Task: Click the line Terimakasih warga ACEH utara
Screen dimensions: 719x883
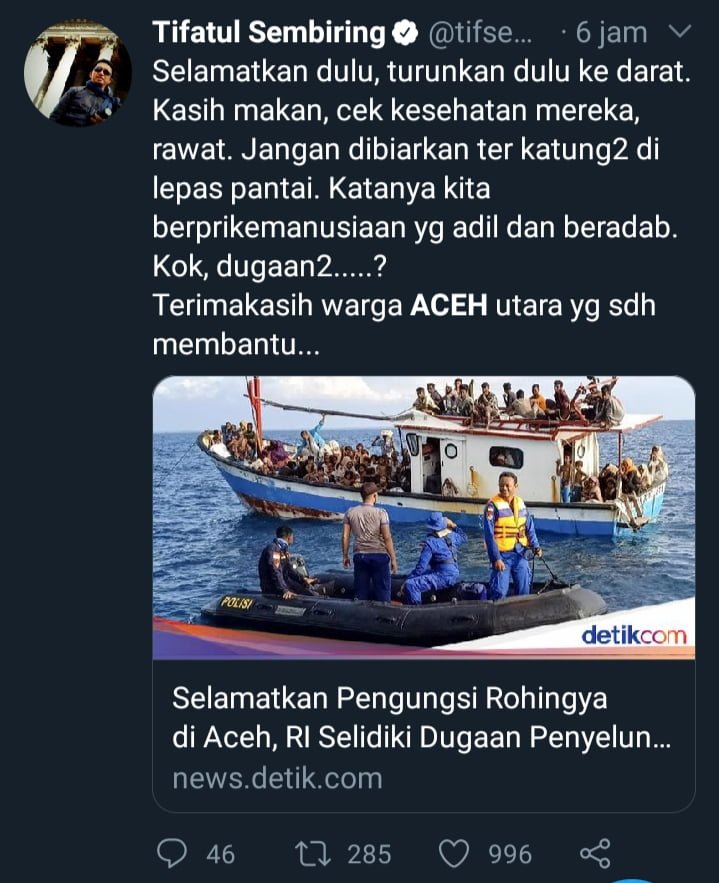Action: (x=404, y=306)
